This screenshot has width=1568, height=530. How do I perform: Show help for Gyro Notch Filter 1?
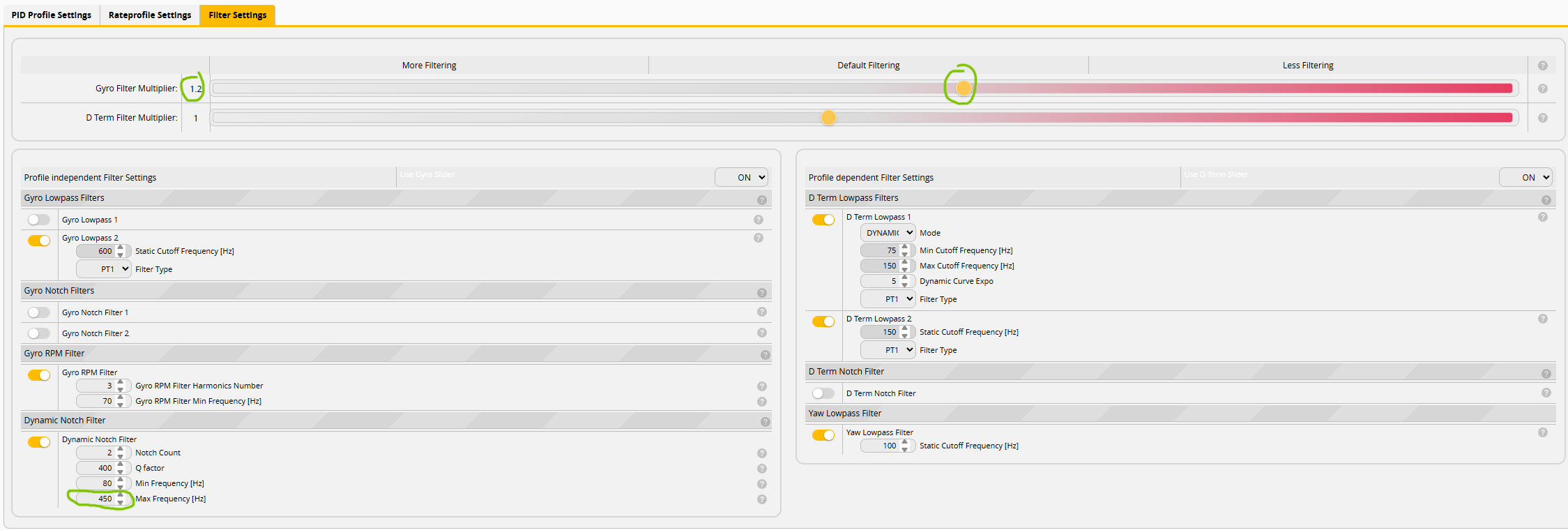(761, 312)
